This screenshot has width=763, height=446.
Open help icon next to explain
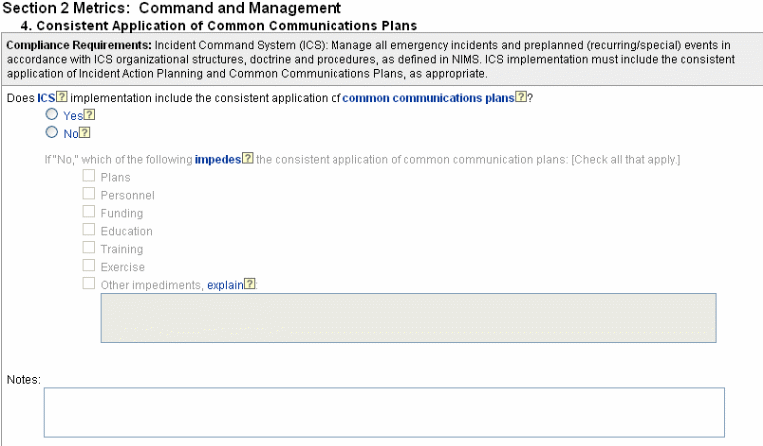250,285
